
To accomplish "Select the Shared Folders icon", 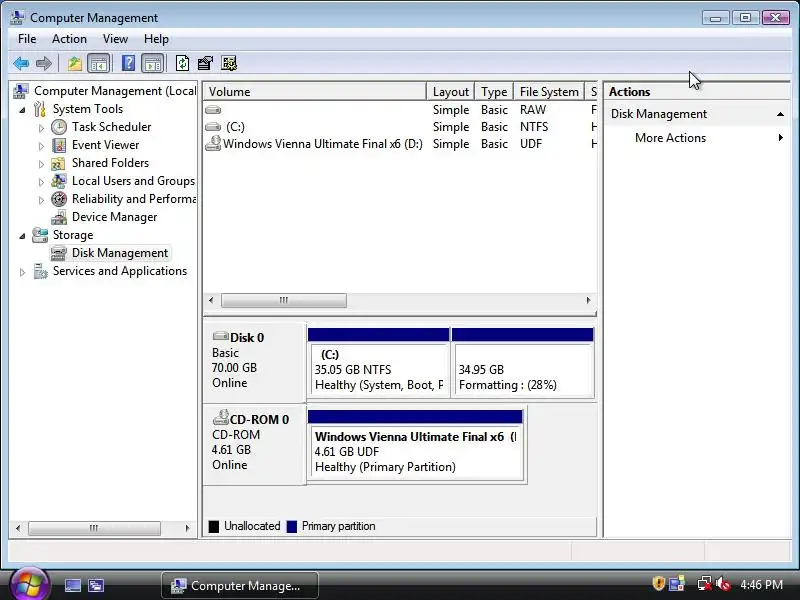I will (x=59, y=163).
